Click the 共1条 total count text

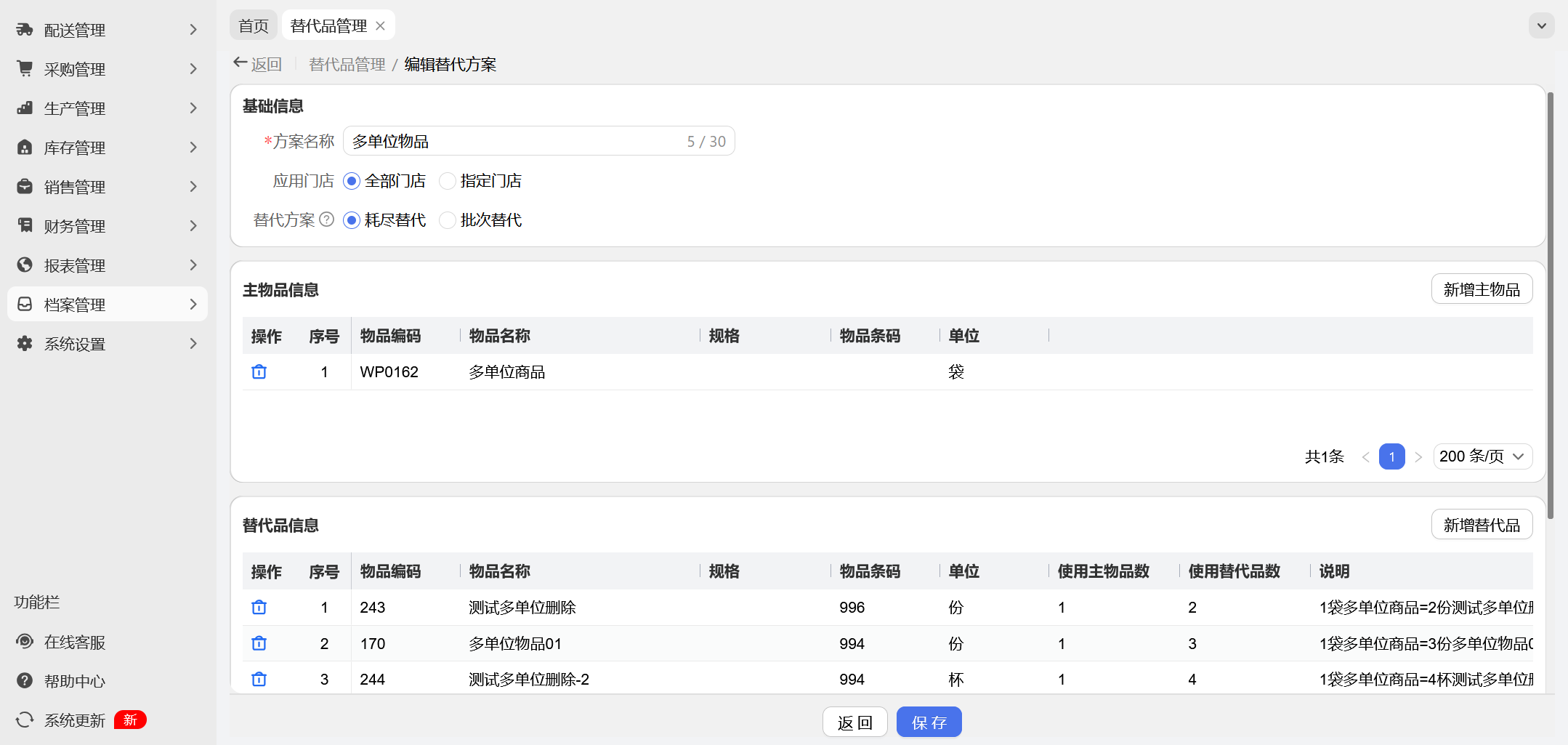(x=1325, y=456)
